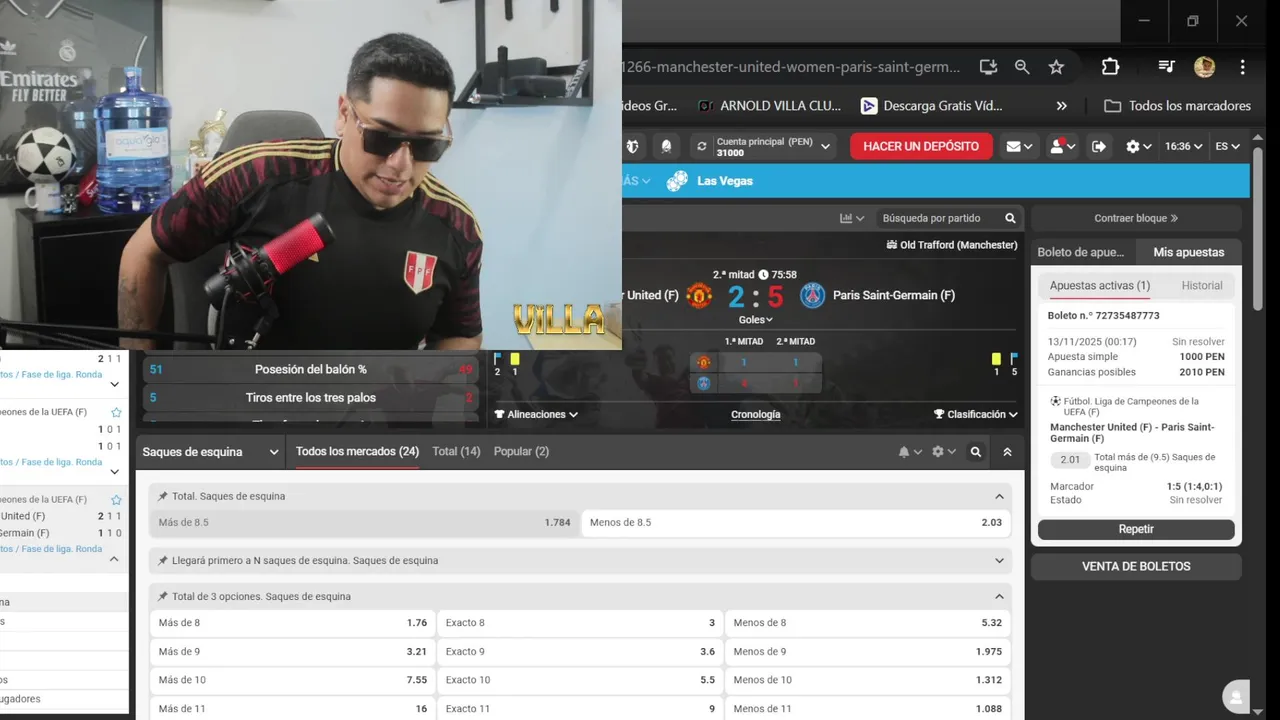Select the Exacto 9 odds 3.6
Viewport: 1280px width, 720px height.
point(580,652)
